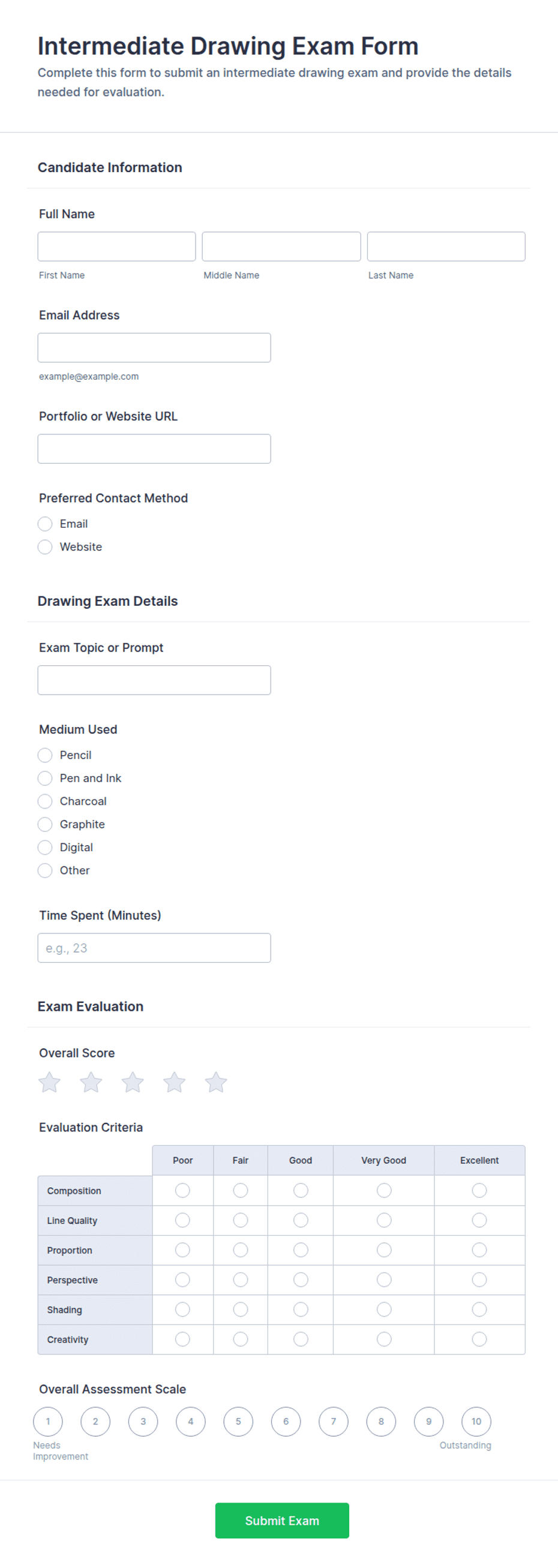Click the Time Spent (Minutes) field
This screenshot has height=1568, width=558.
click(x=154, y=948)
